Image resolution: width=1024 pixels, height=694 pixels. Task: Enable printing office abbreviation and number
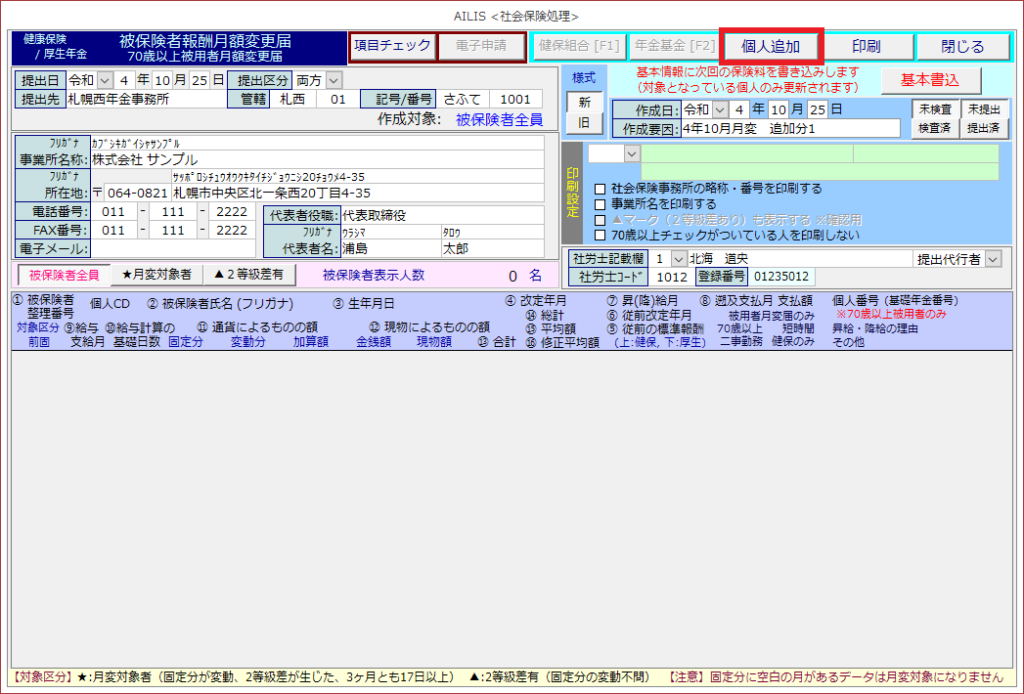pos(600,188)
